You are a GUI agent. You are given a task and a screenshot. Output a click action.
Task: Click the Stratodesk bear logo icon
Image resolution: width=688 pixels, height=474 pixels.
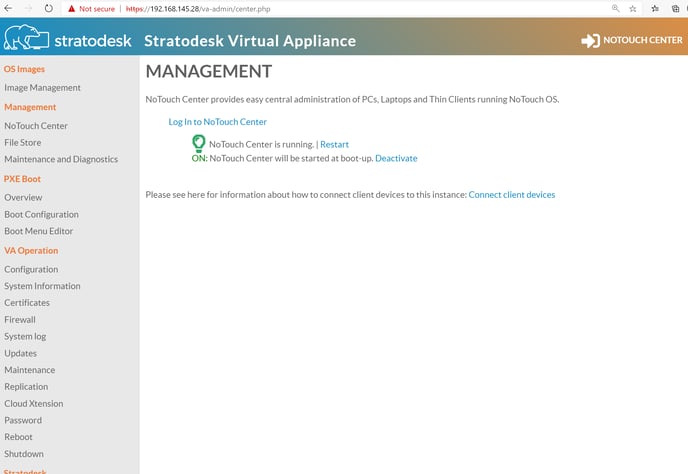pos(26,37)
